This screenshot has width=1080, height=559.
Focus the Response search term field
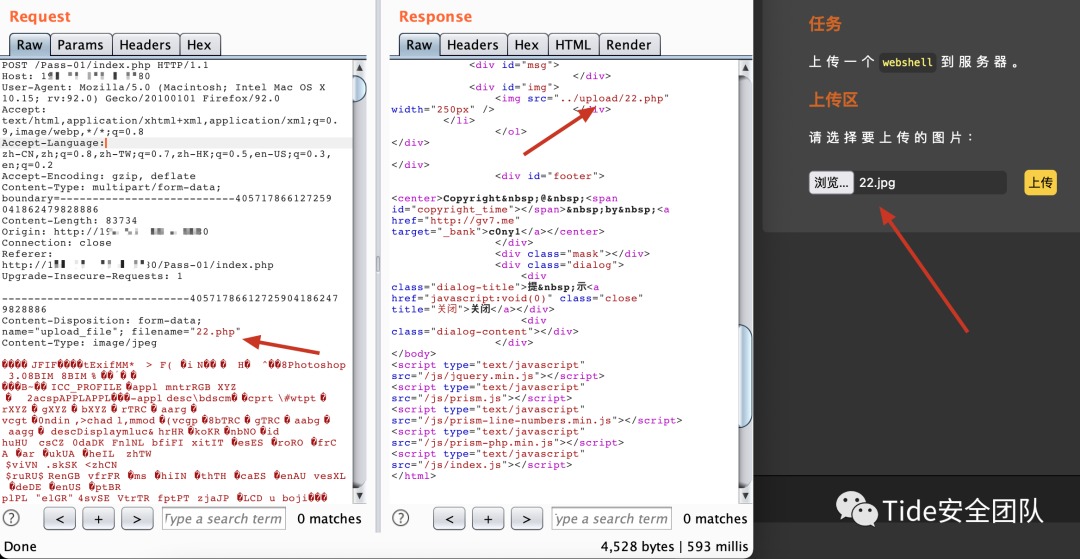[x=613, y=518]
